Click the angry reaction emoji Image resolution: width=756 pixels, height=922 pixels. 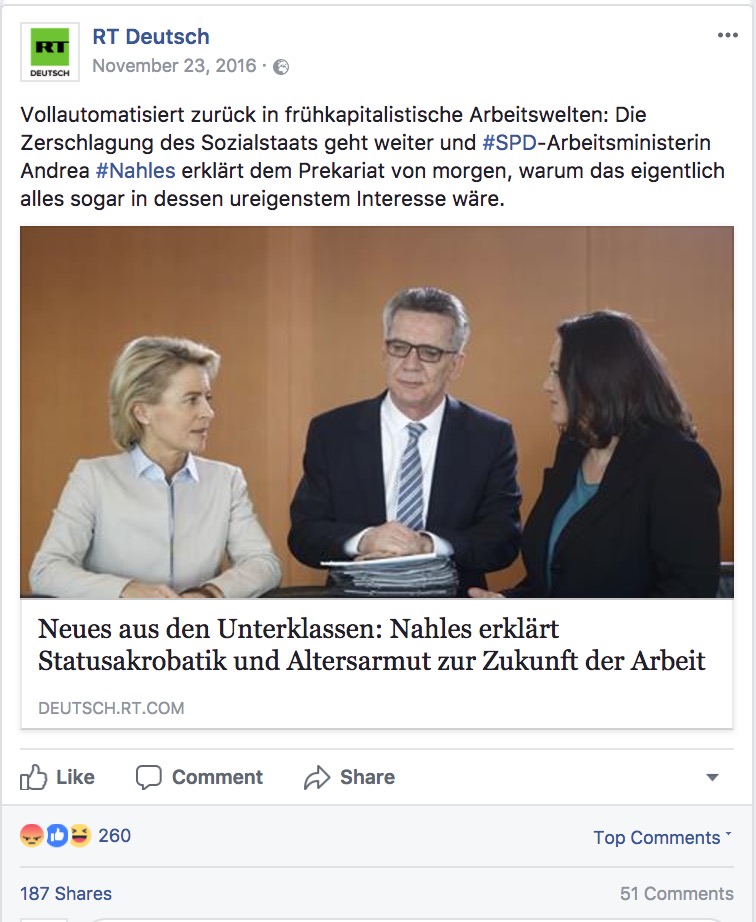[32, 836]
